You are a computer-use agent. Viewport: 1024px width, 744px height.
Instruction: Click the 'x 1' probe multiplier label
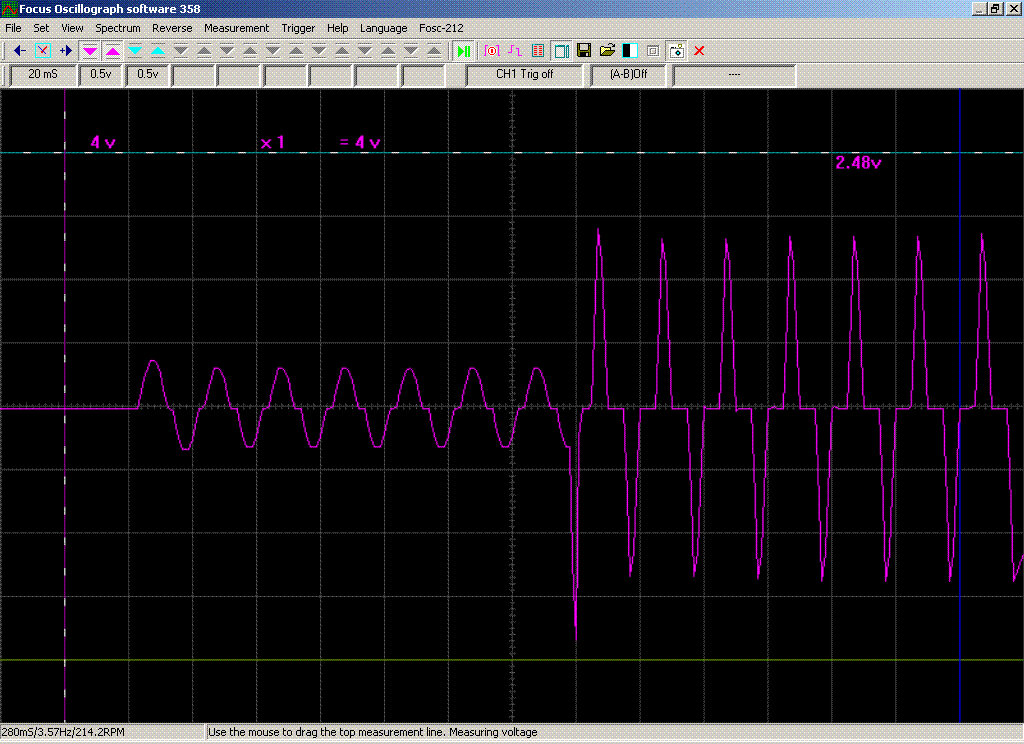click(272, 142)
